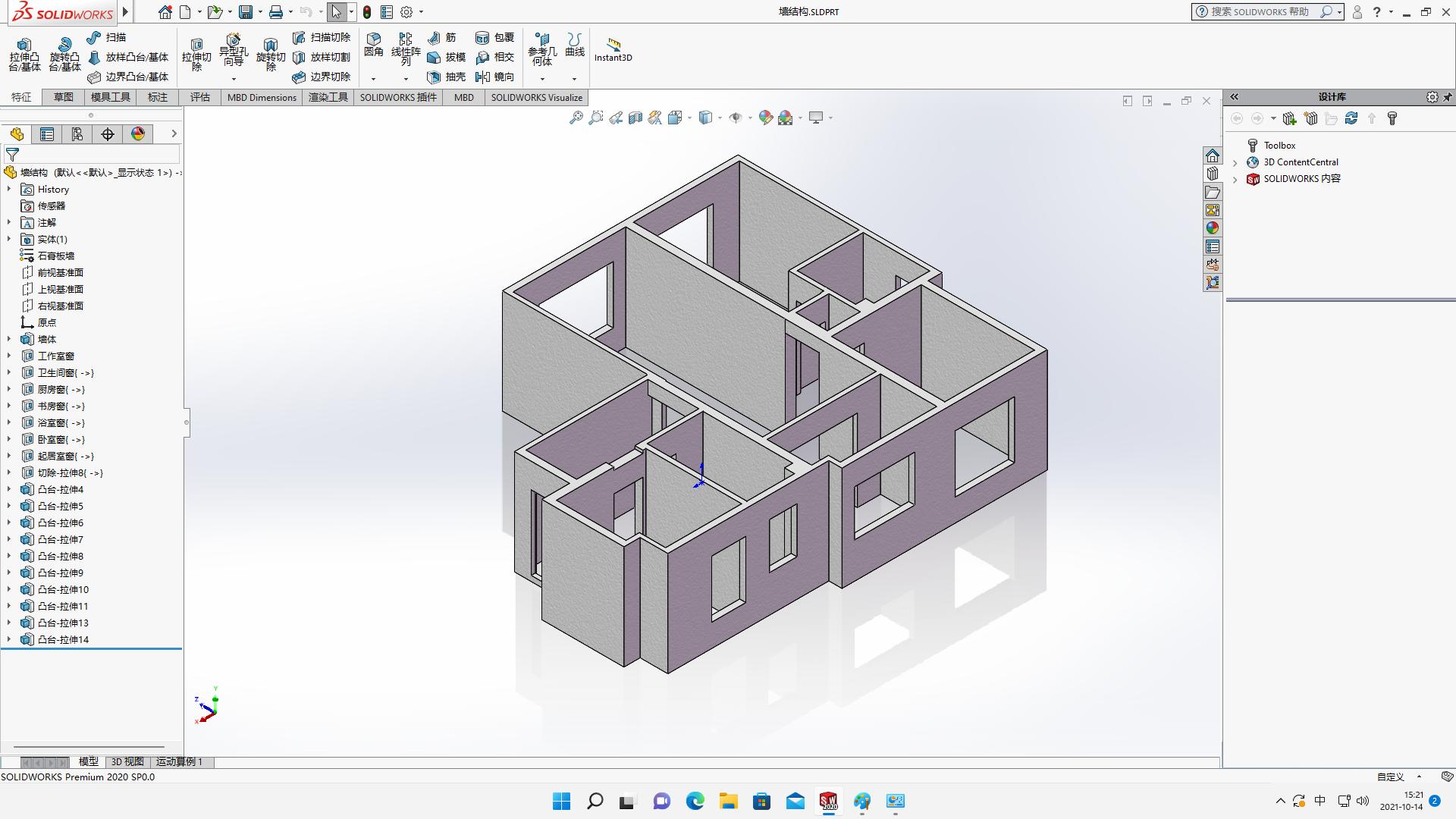Screen dimensions: 1456x819
Task: Select the 抽壳 shell tool
Action: (x=446, y=77)
